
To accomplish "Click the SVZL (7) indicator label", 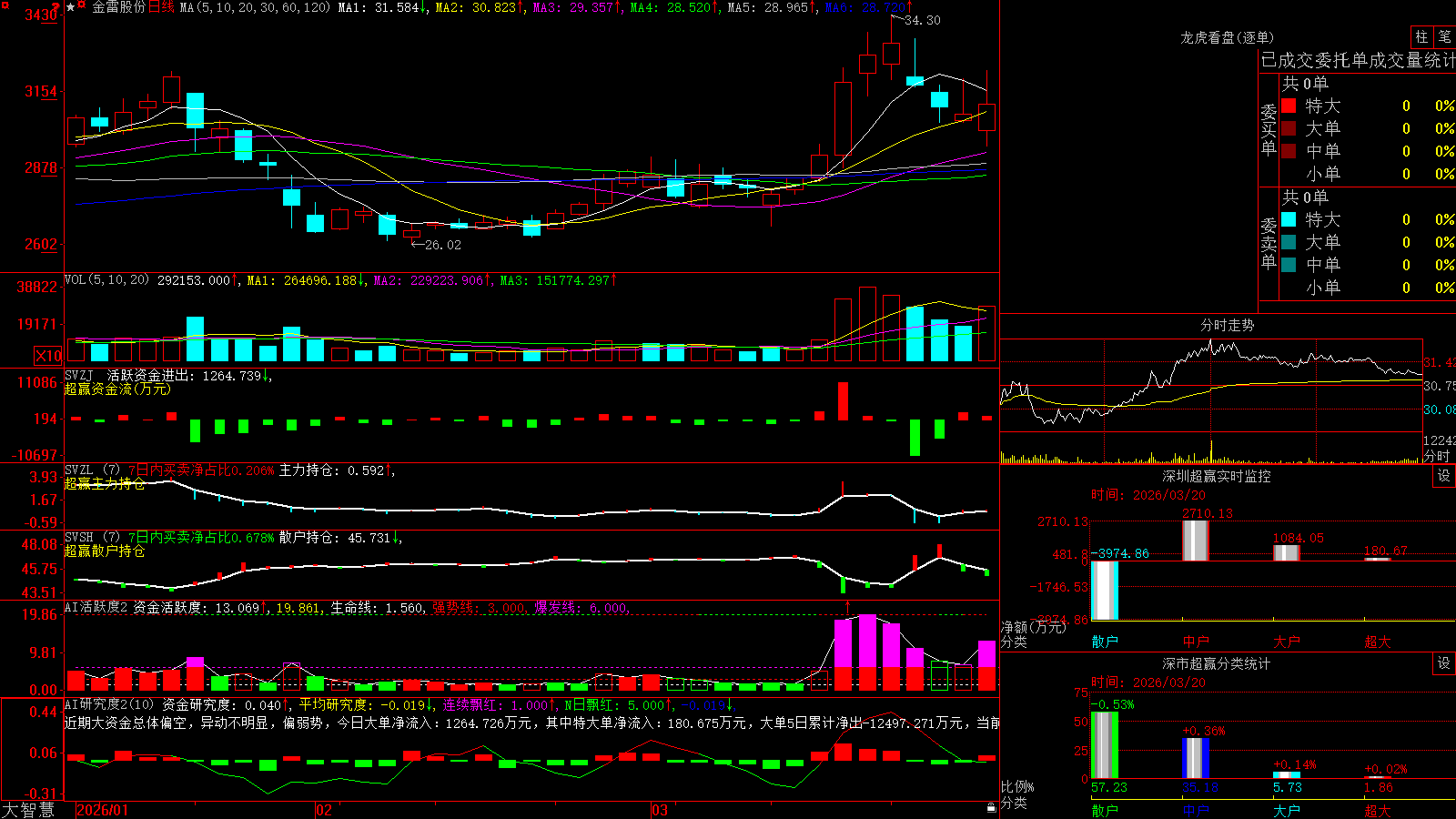I will pyautogui.click(x=92, y=470).
